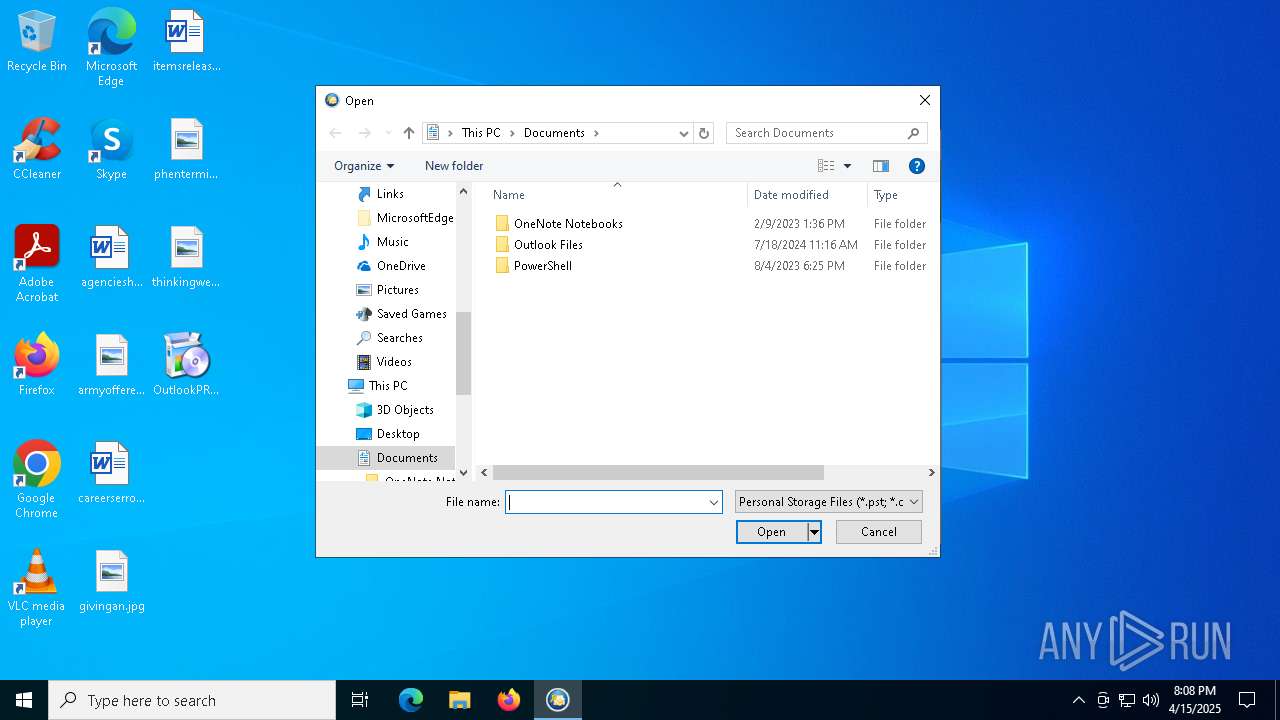Screen dimensions: 1280x720
Task: Select MicrosoftEdge in the navigation pane
Action: (415, 218)
